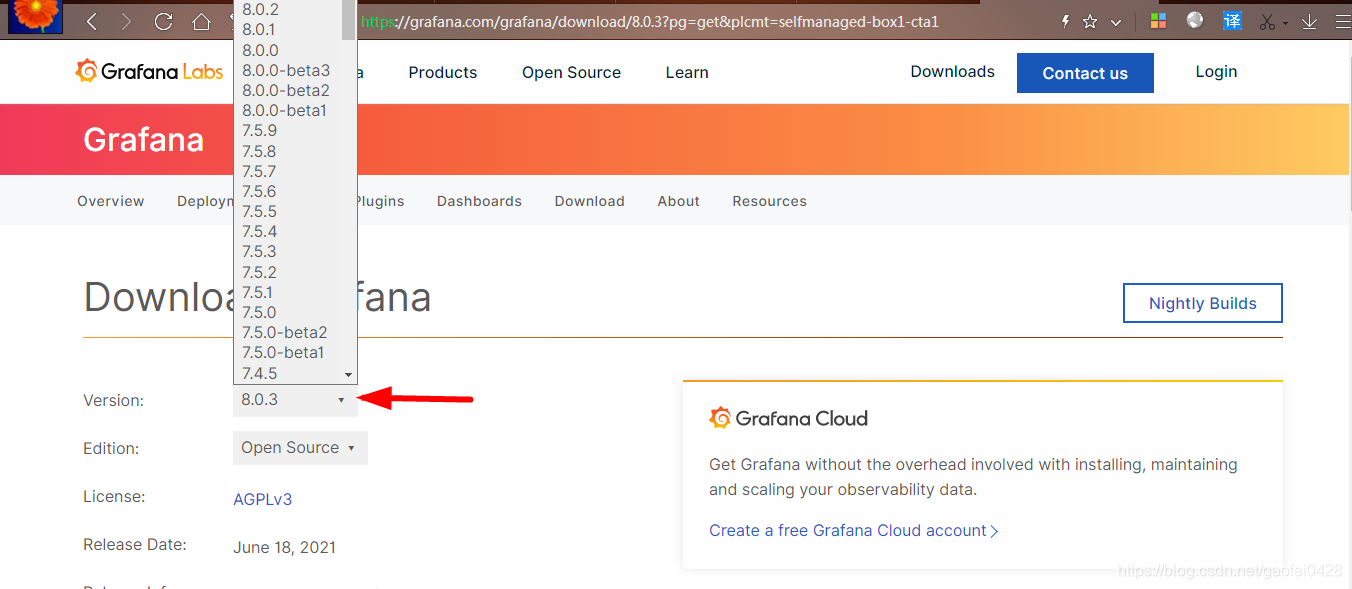Expand the chevron next to the bookmark star
This screenshot has width=1352, height=589.
tap(1116, 22)
